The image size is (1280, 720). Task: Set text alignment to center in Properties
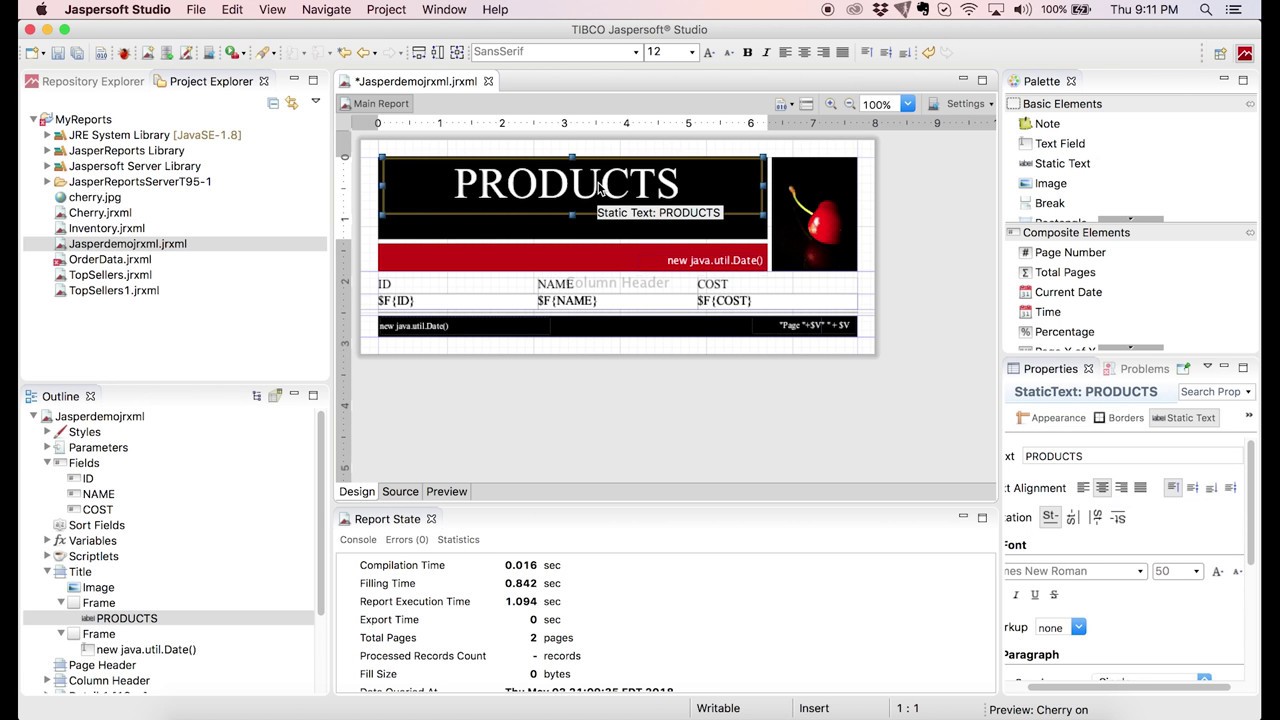click(x=1102, y=488)
